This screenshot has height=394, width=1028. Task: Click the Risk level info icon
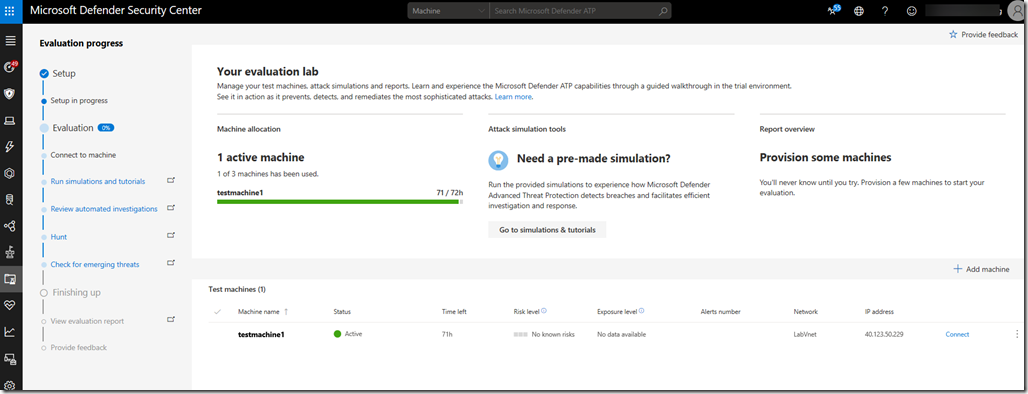click(544, 311)
